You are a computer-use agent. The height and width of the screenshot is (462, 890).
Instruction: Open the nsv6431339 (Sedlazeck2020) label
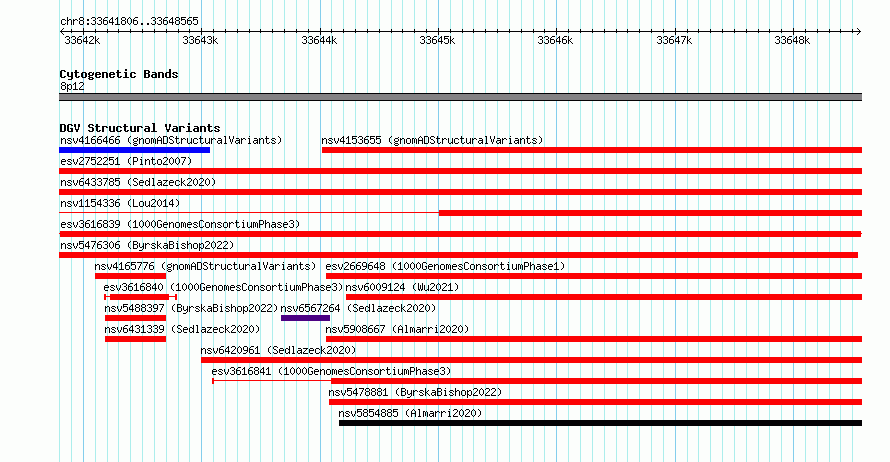tap(182, 329)
